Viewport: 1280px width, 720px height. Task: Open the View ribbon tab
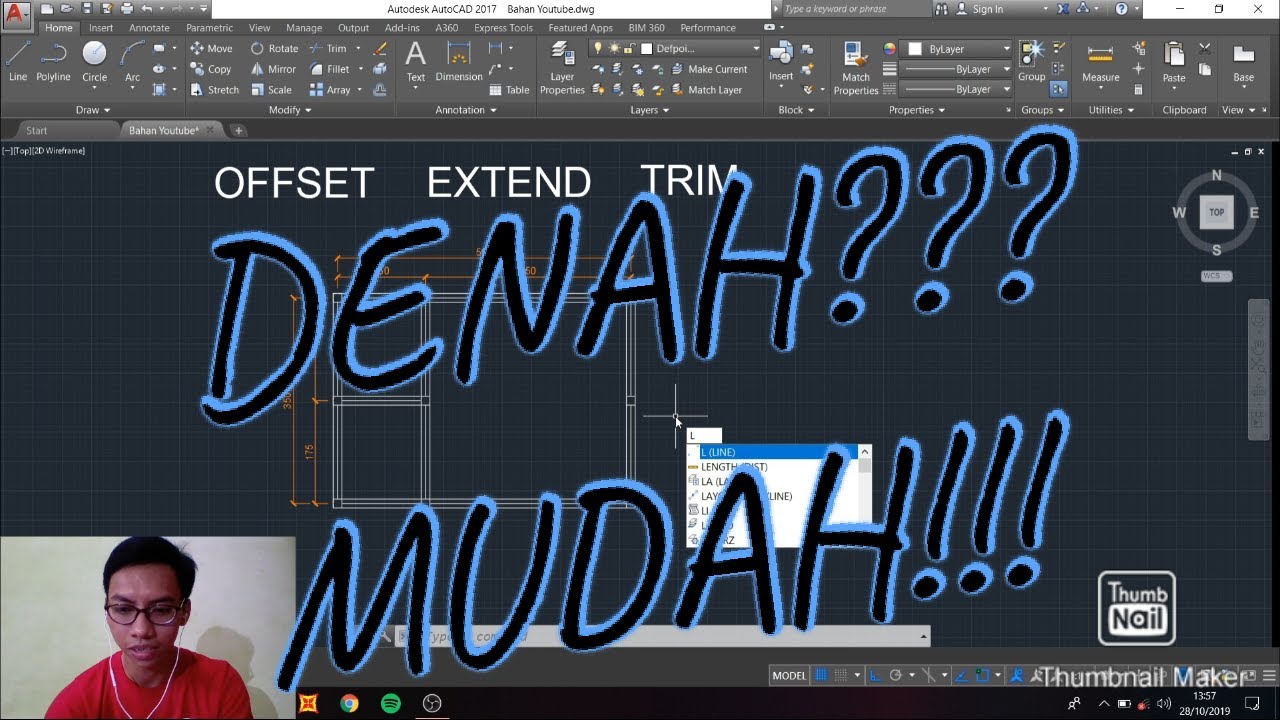pos(259,28)
